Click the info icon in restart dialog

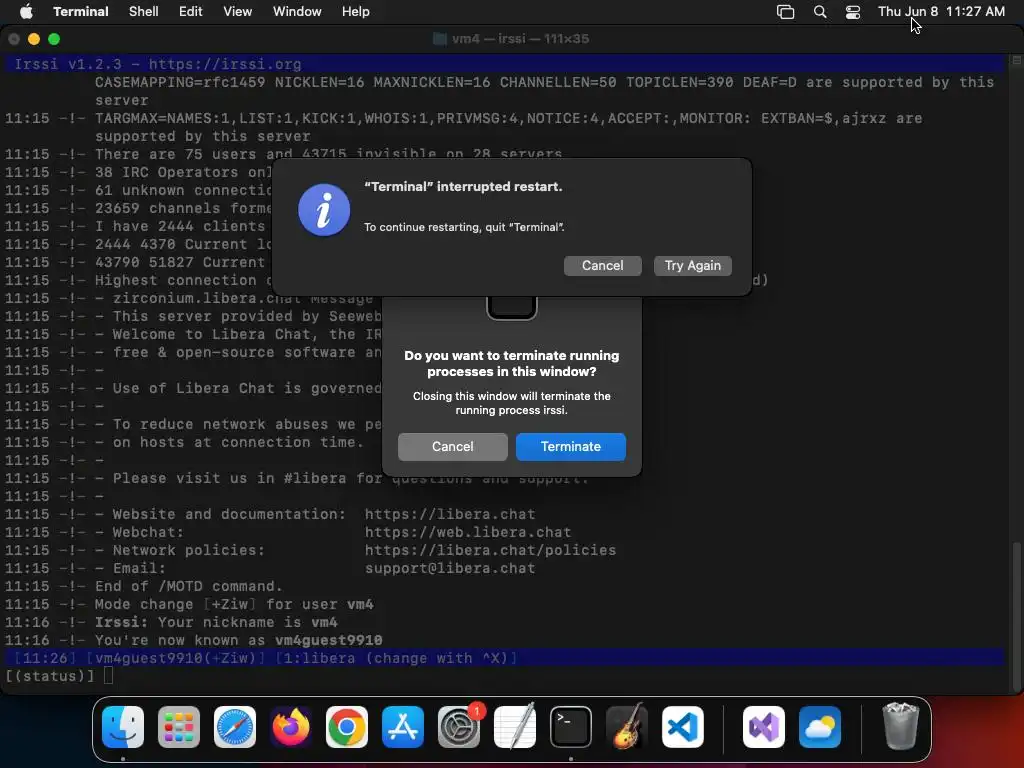(324, 210)
